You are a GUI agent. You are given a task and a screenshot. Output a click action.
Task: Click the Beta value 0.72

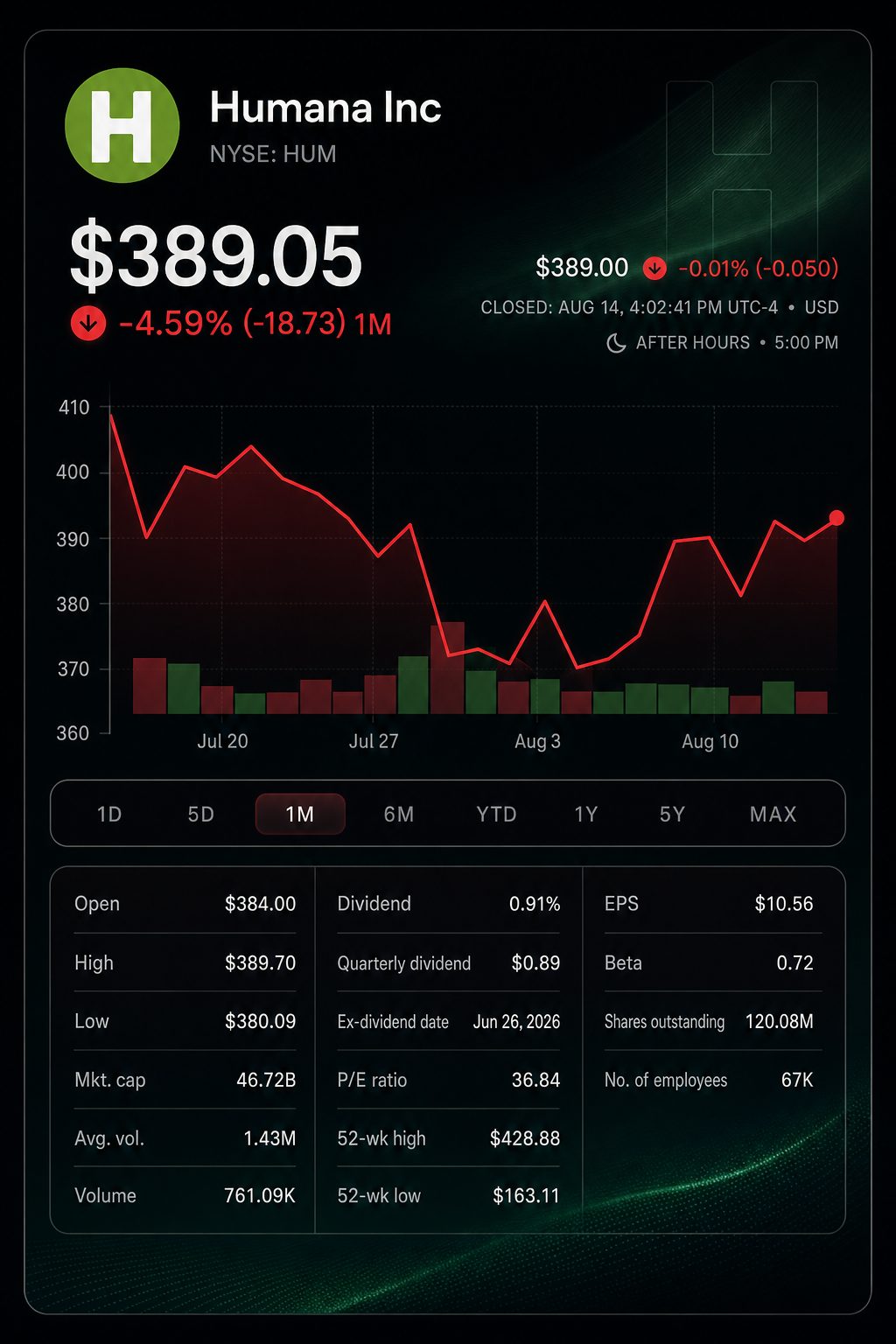(794, 962)
